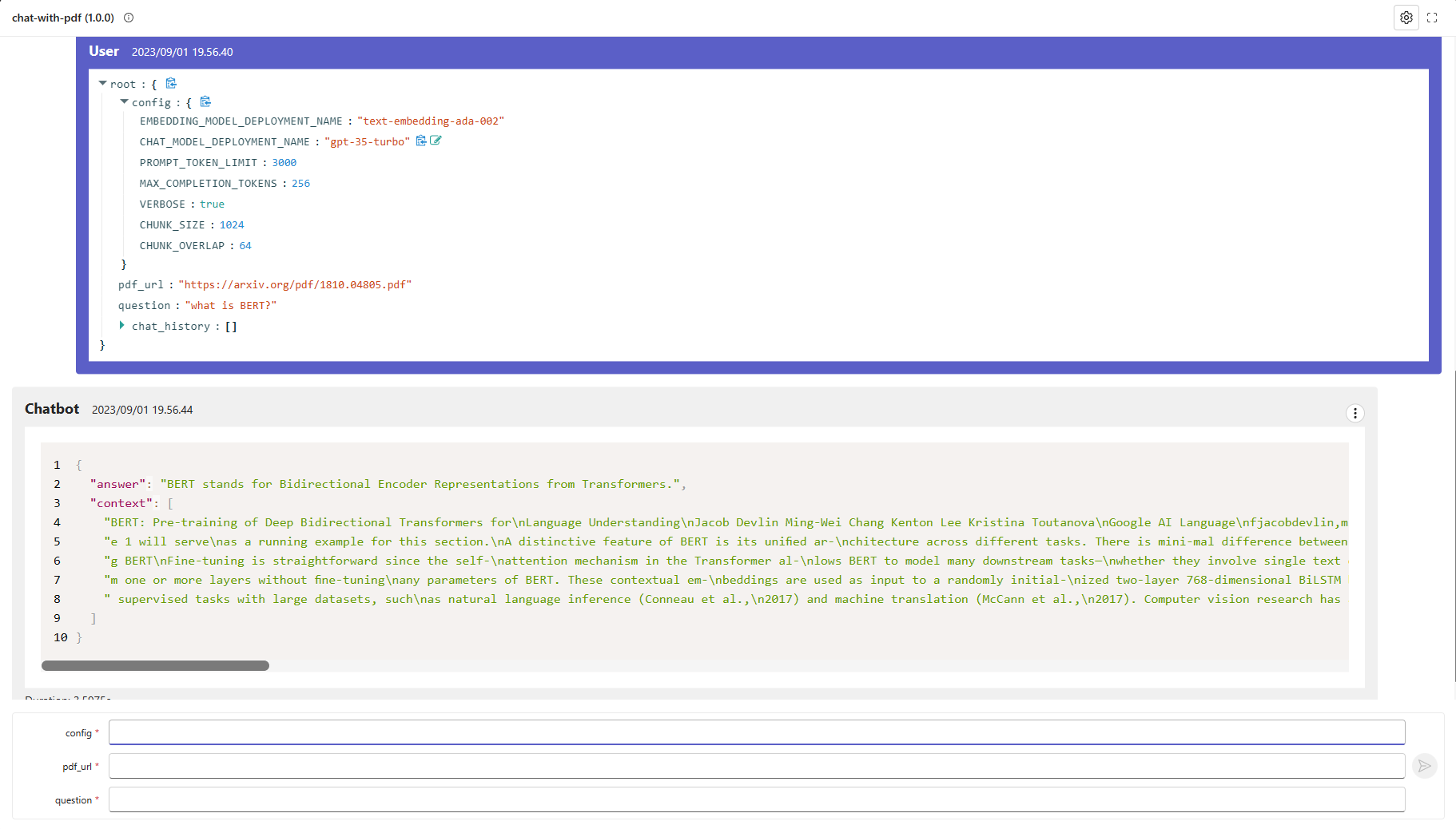This screenshot has width=1456, height=829.
Task: Select the "what is BERT?" question value
Action: tap(231, 305)
